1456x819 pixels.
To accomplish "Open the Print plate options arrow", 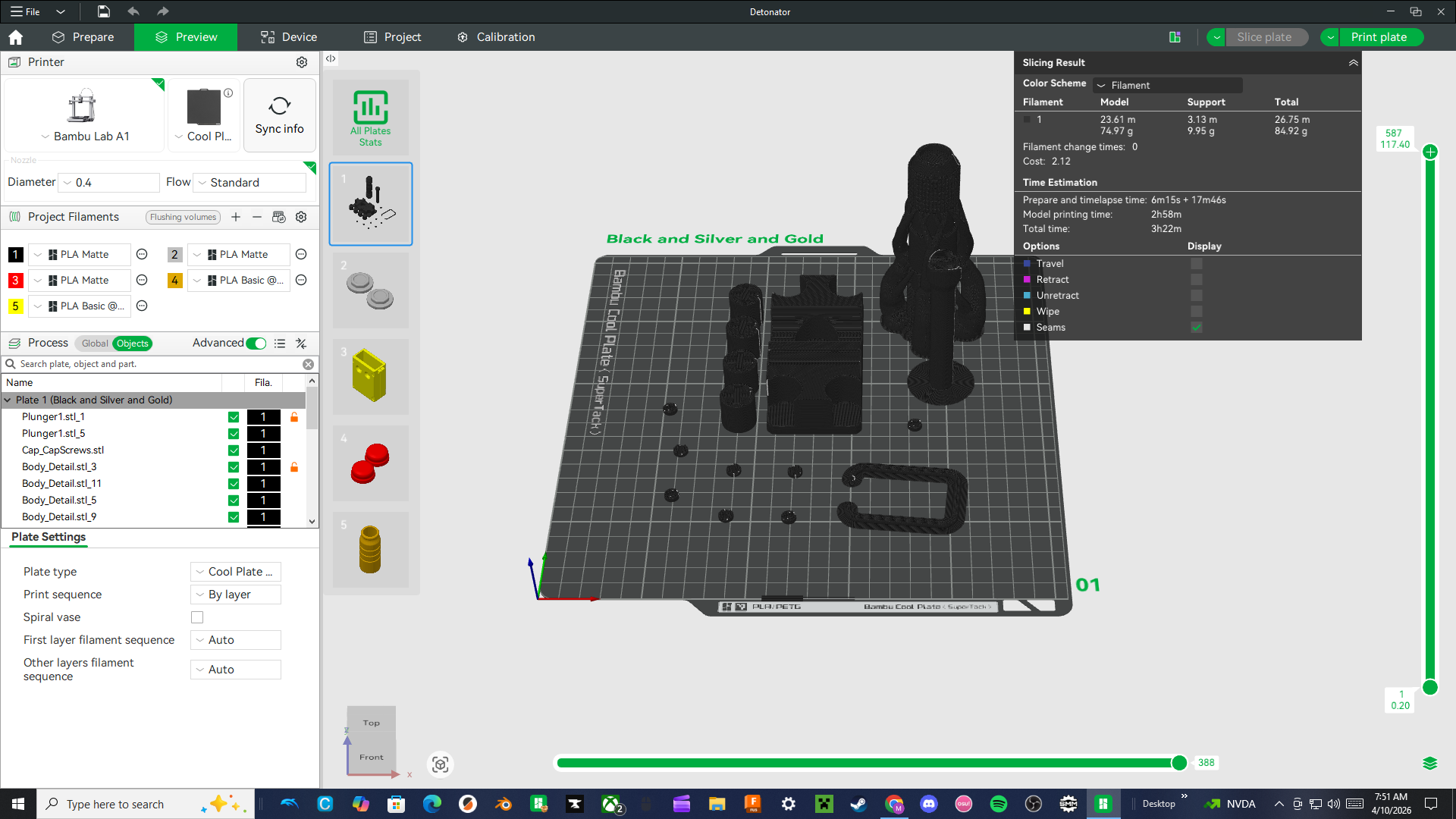I will point(1331,37).
